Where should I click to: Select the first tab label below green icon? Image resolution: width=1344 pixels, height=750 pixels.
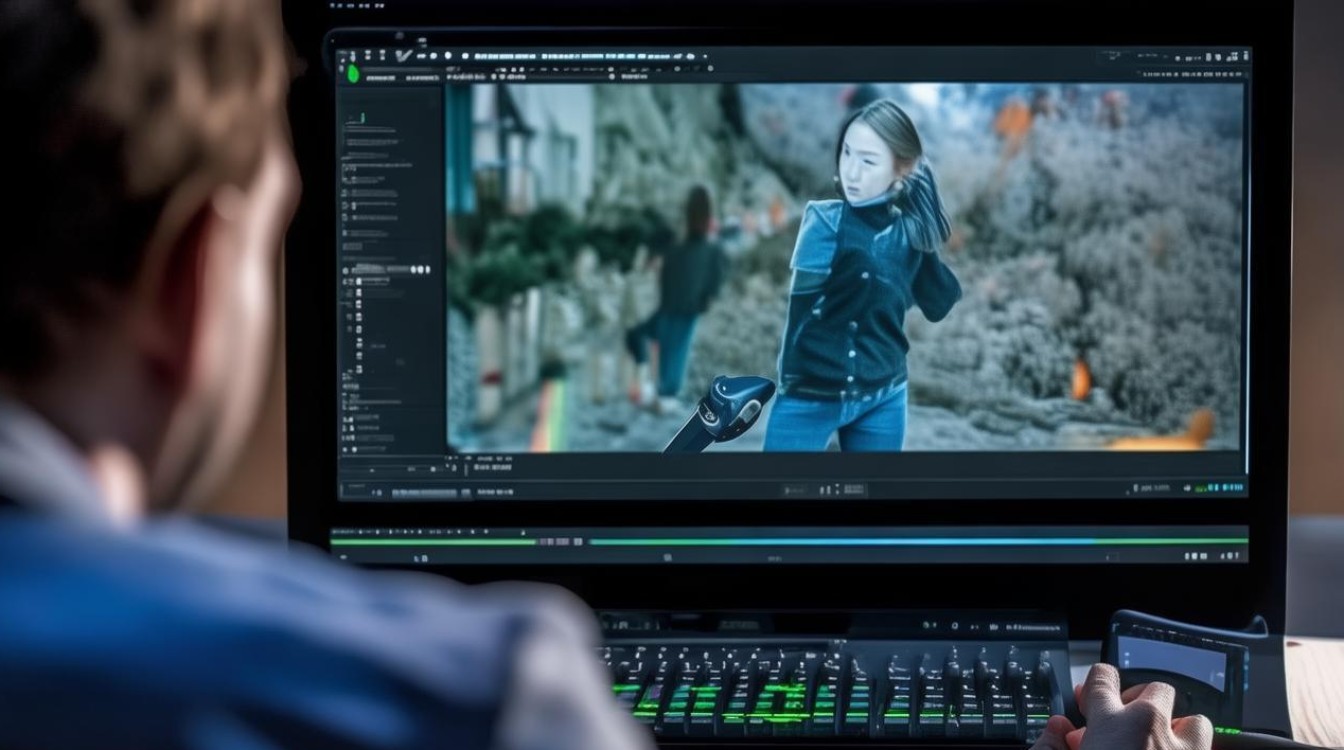[380, 77]
